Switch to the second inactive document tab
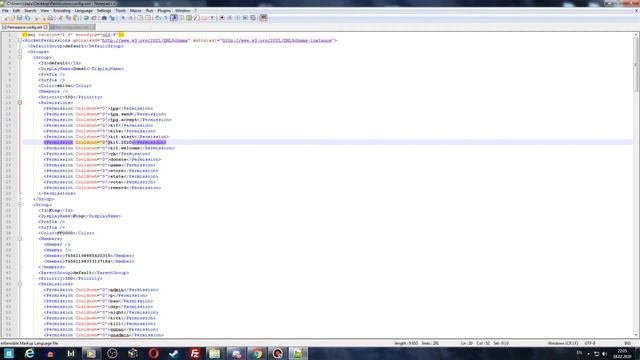This screenshot has width=640, height=360. point(72,27)
